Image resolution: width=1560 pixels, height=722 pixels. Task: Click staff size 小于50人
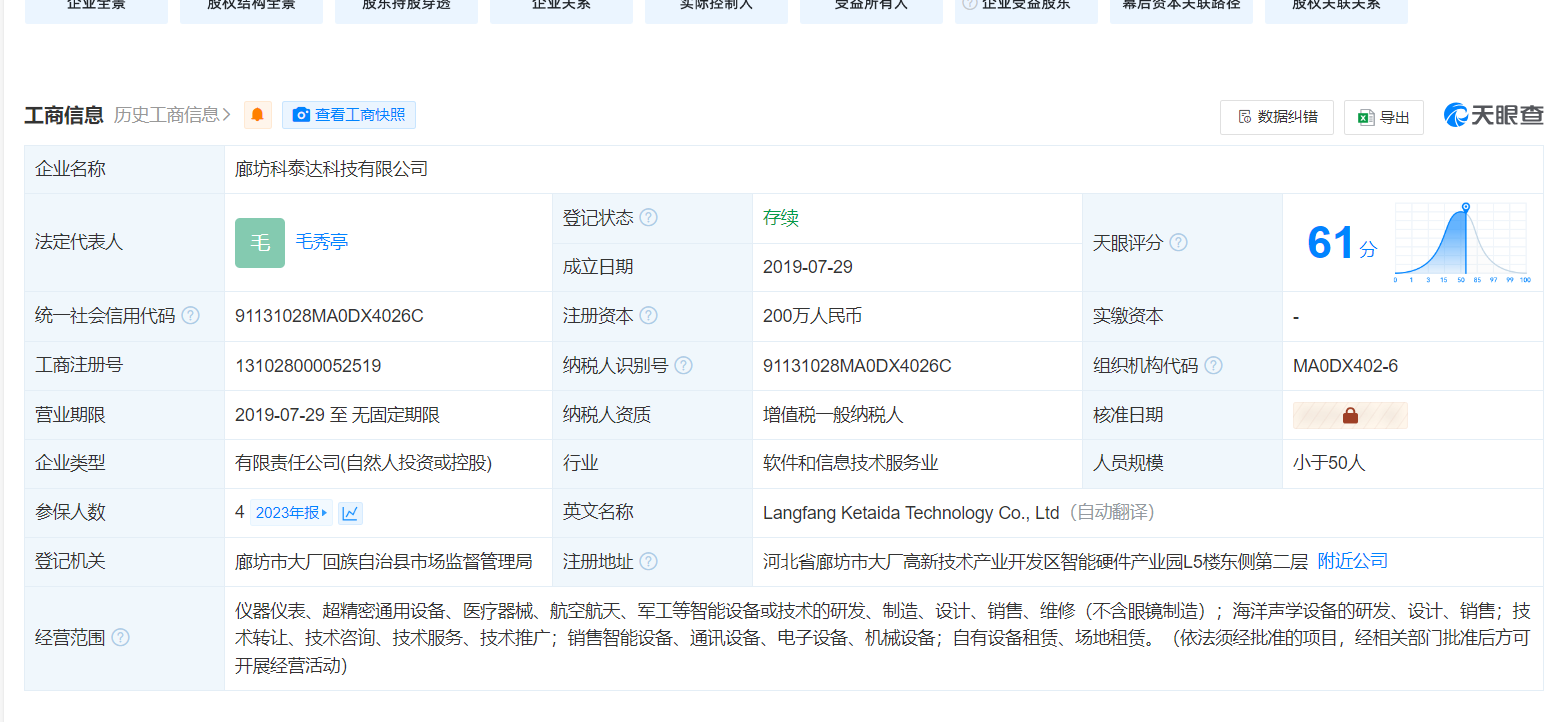pos(1329,463)
